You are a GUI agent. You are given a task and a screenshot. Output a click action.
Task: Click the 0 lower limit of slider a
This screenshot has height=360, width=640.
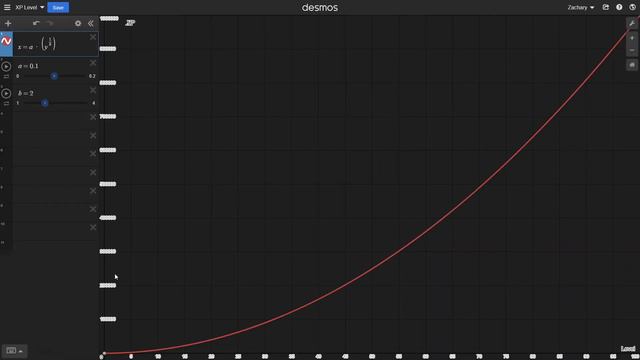[x=18, y=76]
